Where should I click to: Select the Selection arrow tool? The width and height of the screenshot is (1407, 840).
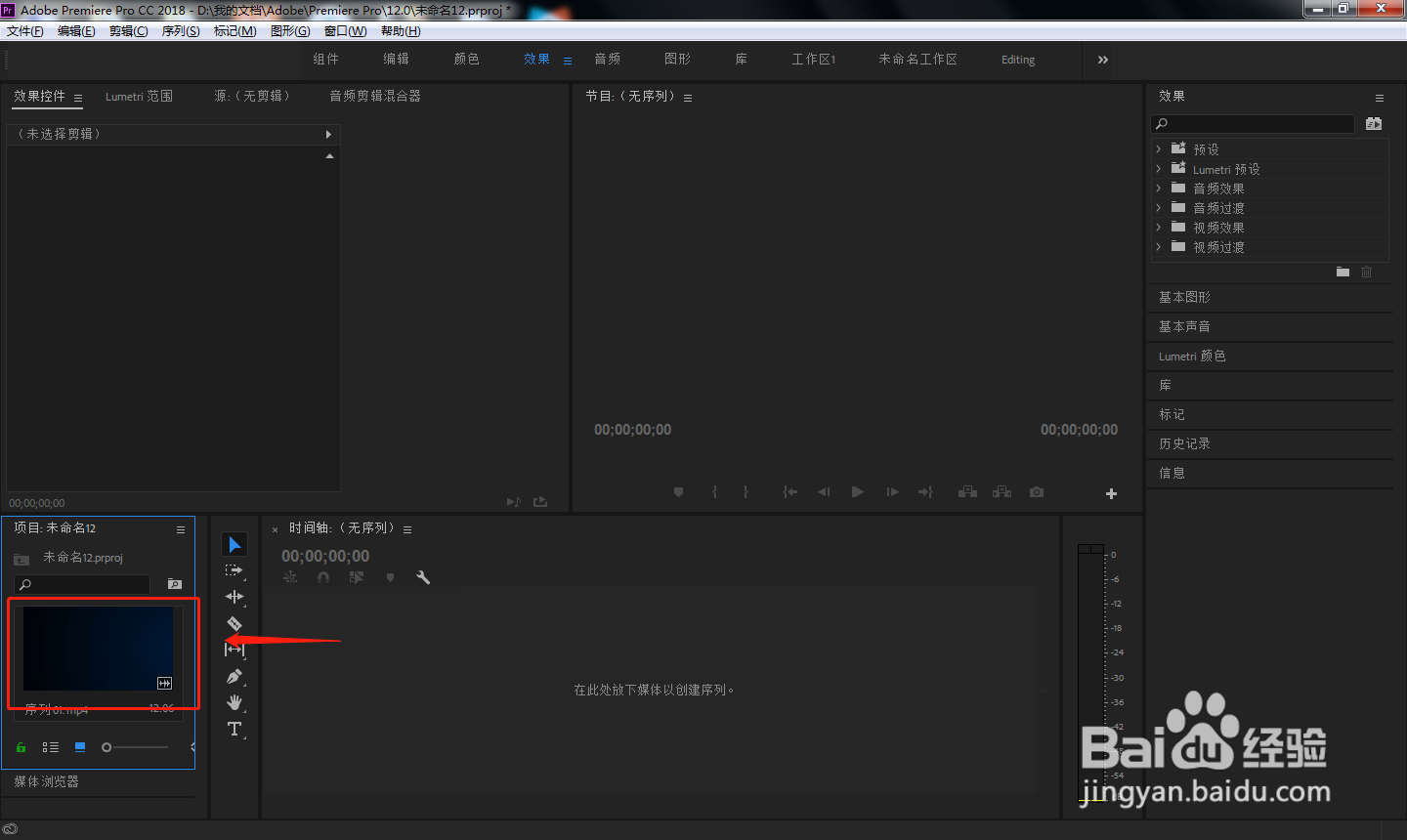click(x=234, y=544)
